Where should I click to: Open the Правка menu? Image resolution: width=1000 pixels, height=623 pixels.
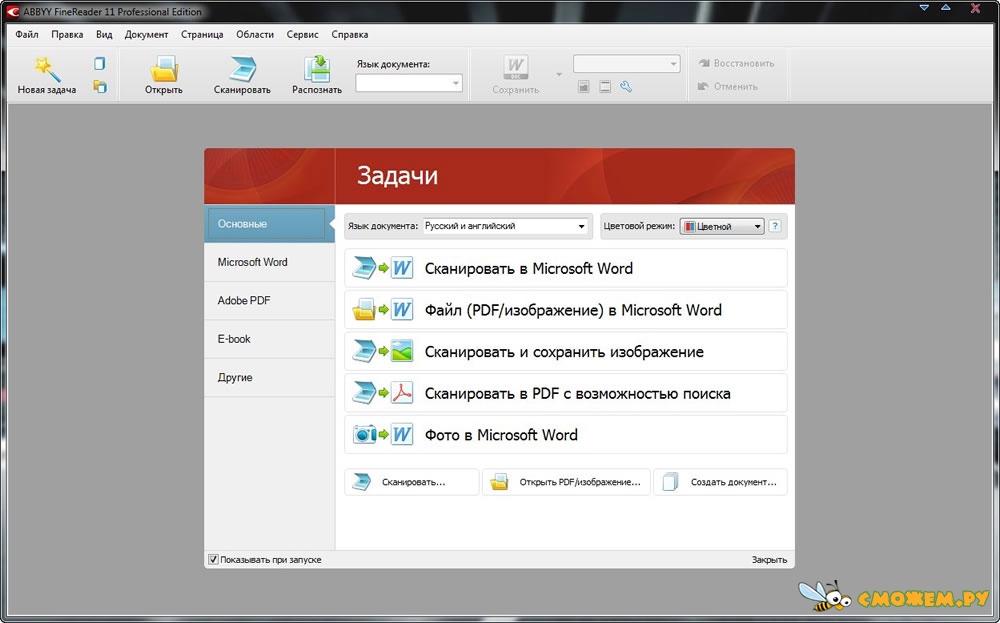point(67,34)
